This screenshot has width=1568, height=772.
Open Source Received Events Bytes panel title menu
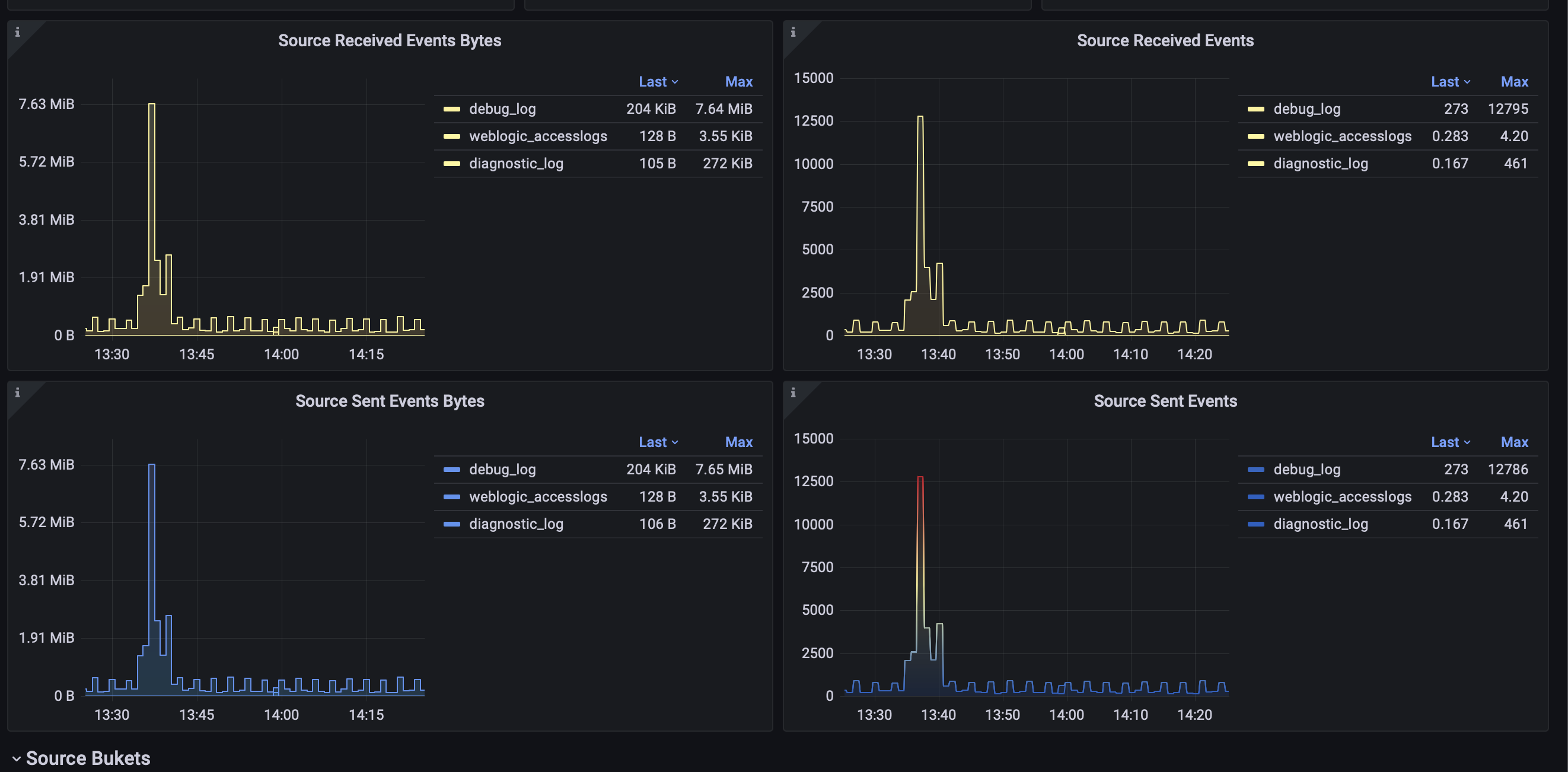(x=390, y=40)
